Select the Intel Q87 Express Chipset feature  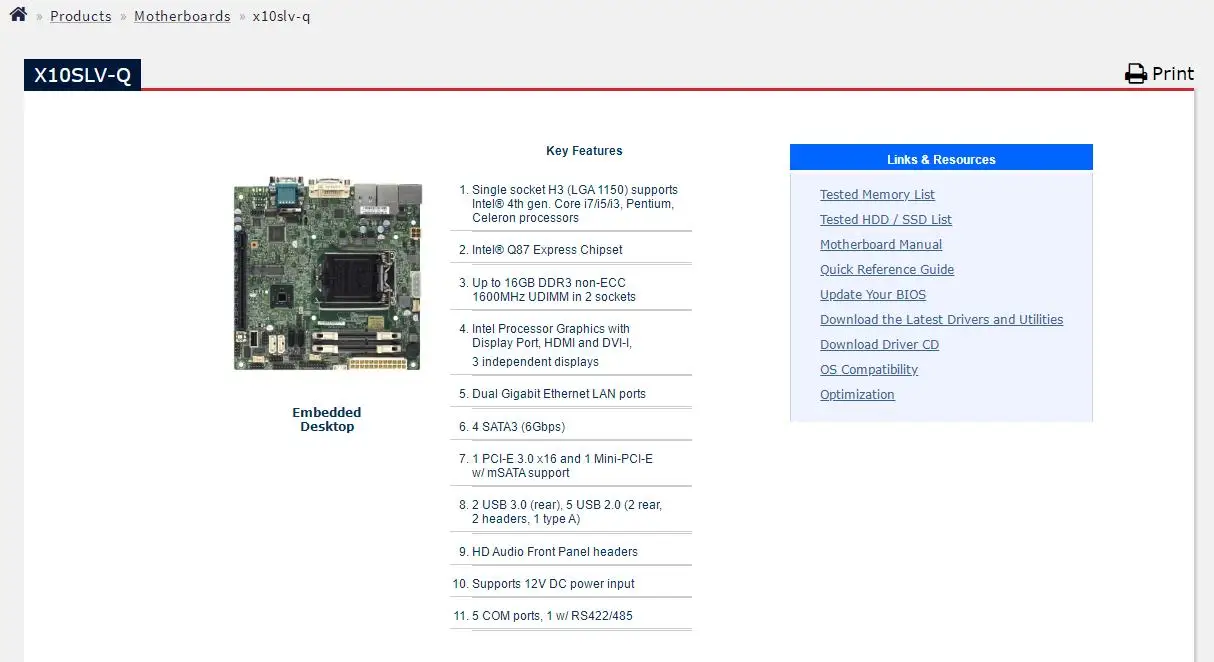pyautogui.click(x=547, y=250)
